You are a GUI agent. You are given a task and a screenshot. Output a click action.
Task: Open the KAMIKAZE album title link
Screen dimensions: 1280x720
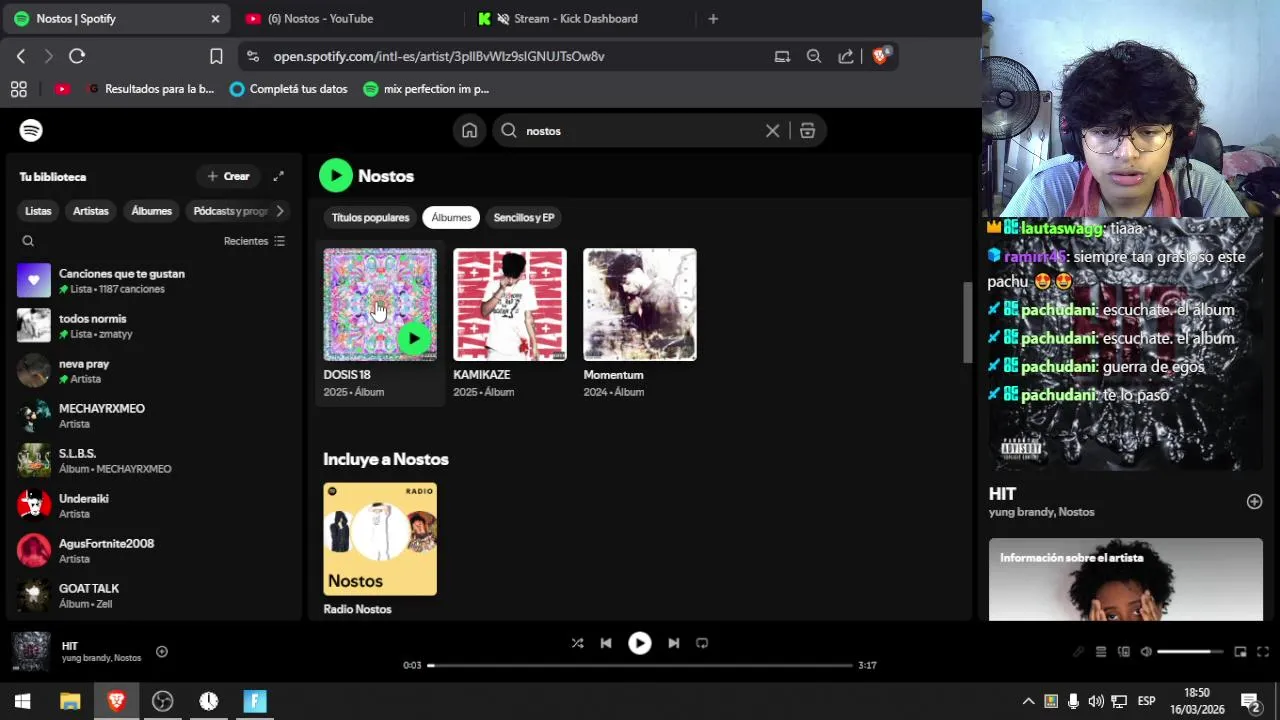pyautogui.click(x=482, y=375)
